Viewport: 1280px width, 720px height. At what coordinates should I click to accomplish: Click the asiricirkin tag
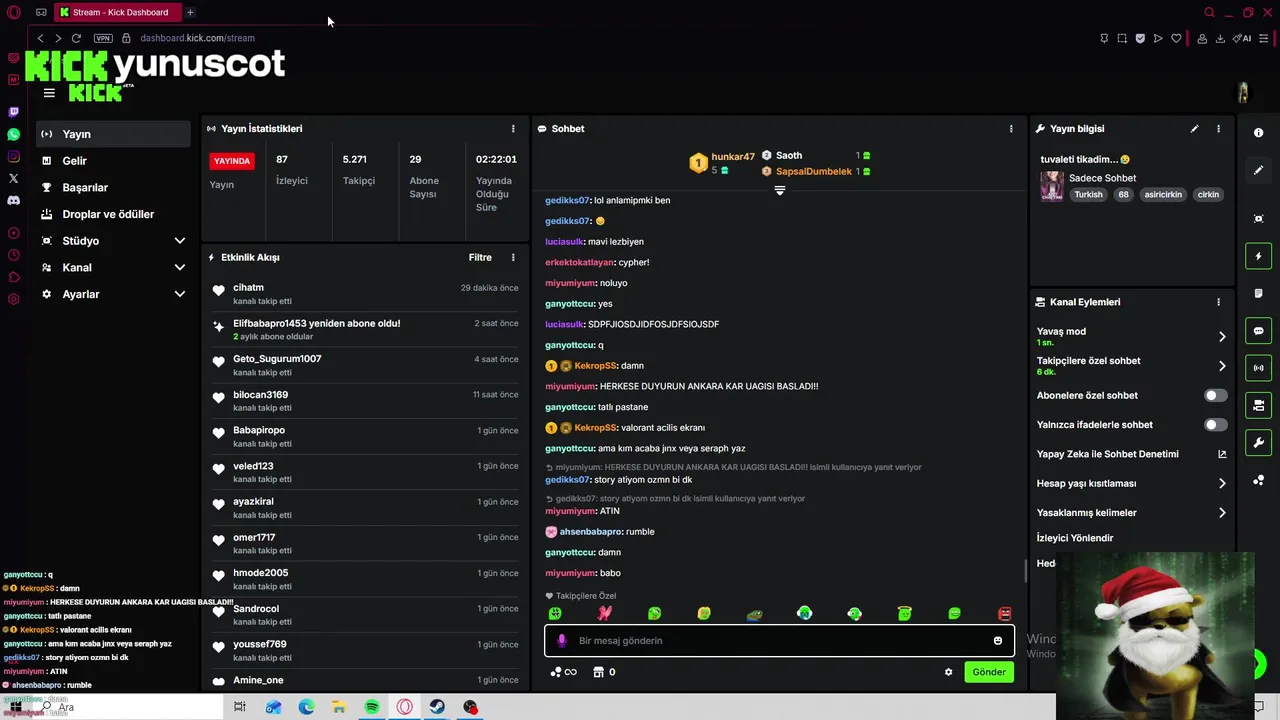tap(1163, 195)
